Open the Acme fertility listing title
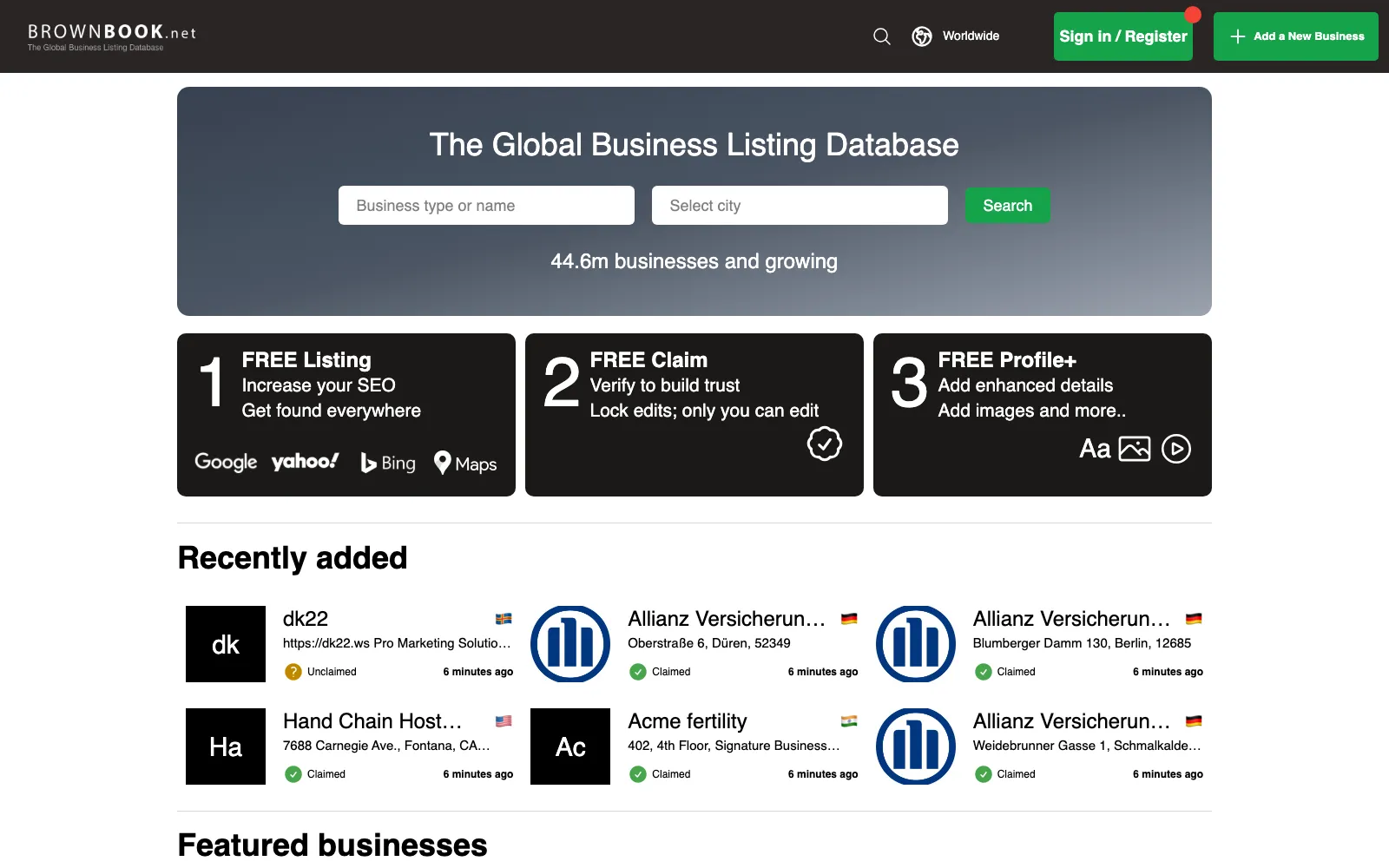The height and width of the screenshot is (868, 1389). tap(688, 721)
